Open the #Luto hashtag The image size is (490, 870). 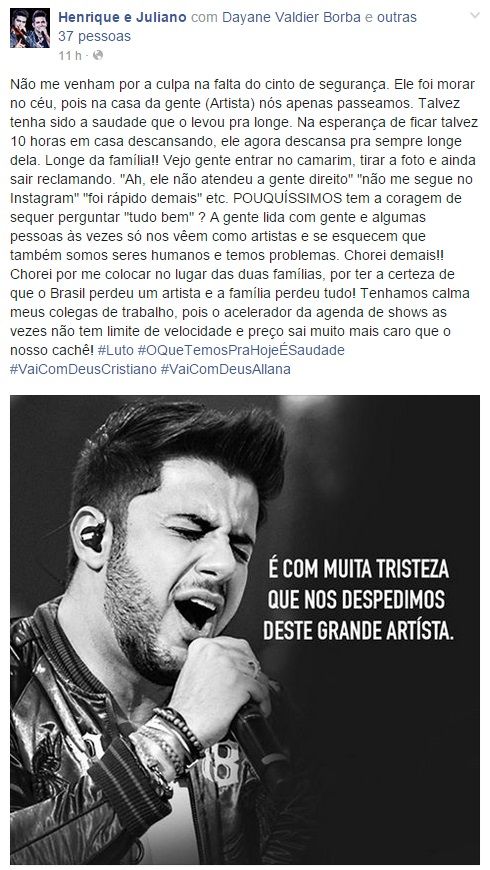tap(115, 351)
